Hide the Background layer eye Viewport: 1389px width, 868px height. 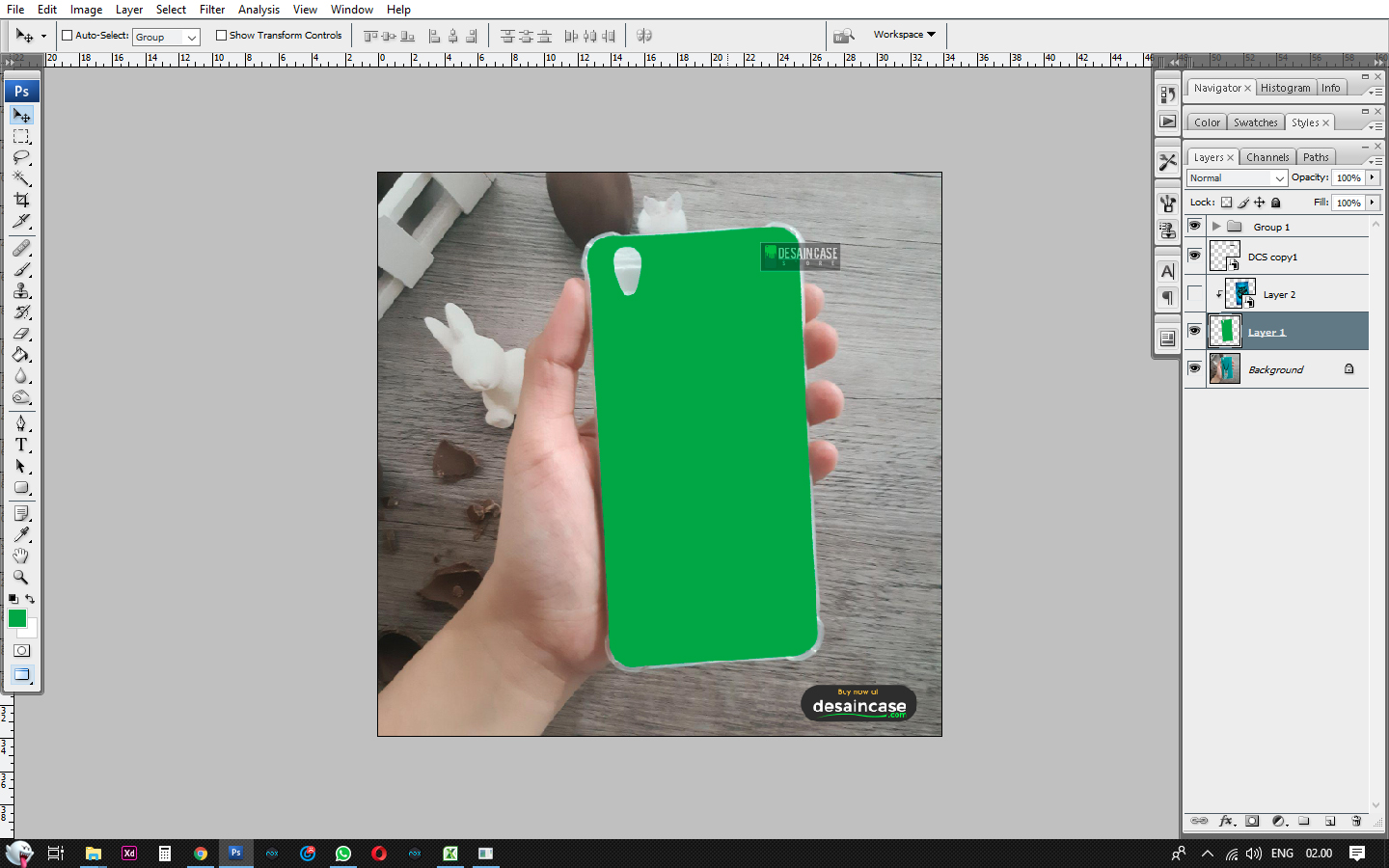click(1194, 368)
